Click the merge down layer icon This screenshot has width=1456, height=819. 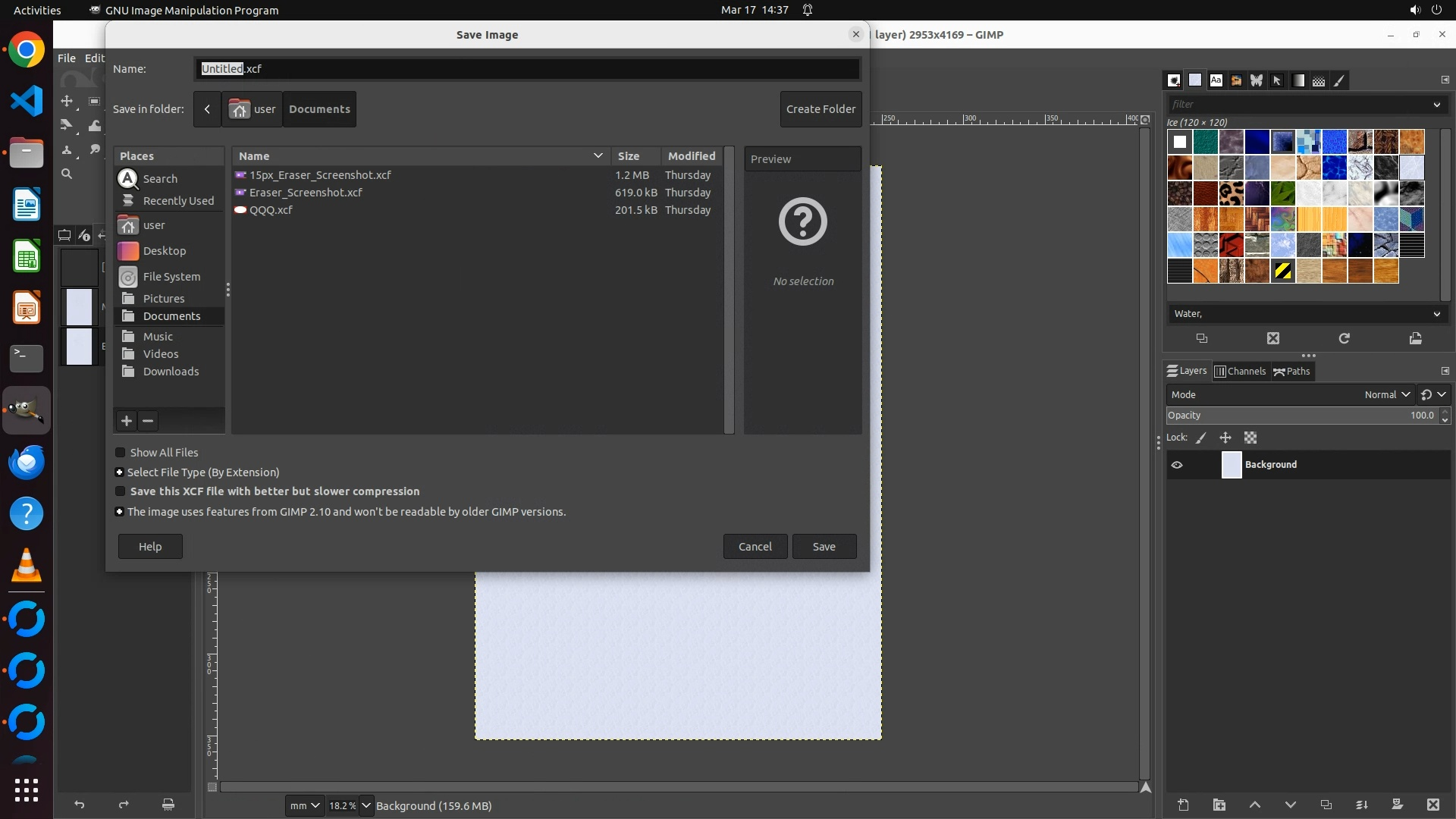click(x=1361, y=805)
